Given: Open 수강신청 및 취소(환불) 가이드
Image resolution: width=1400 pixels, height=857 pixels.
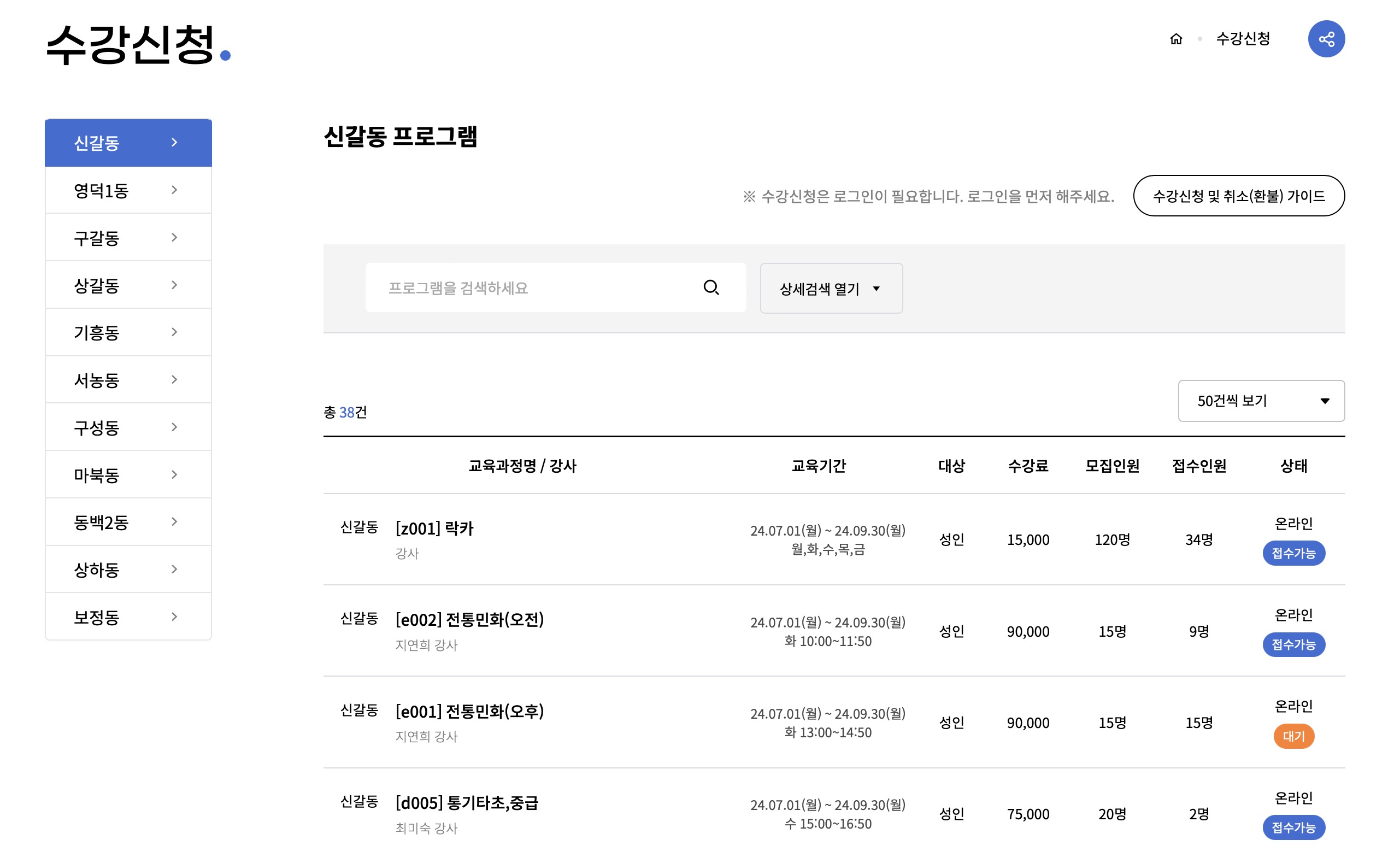Looking at the screenshot, I should [1238, 196].
